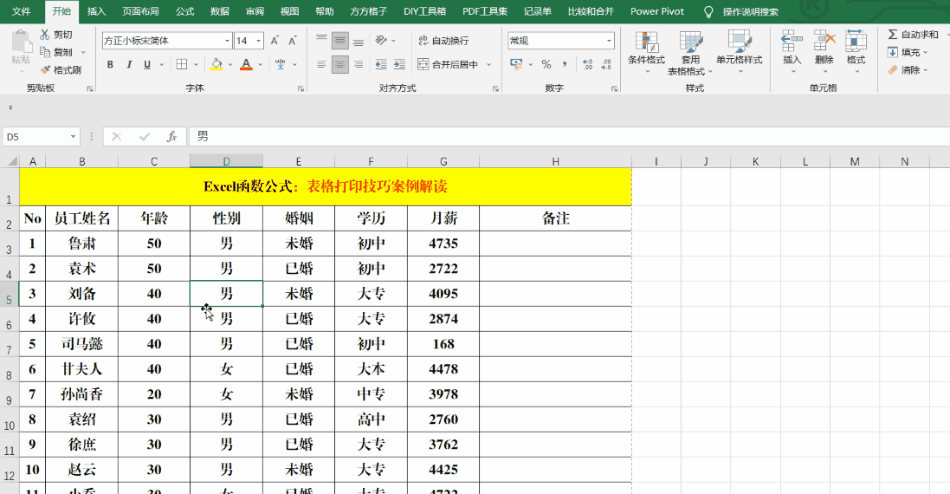950x494 pixels.
Task: Activate the Format Painter (格式刷)
Action: [61, 70]
